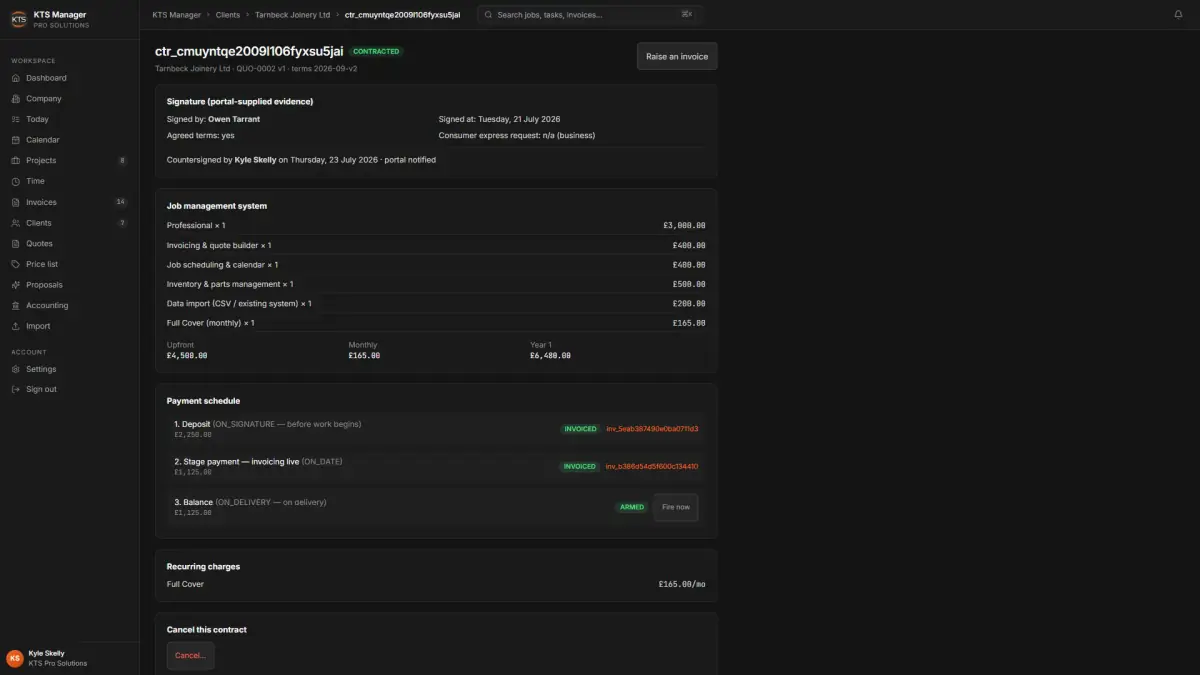Click the Invoices document icon

(16, 202)
